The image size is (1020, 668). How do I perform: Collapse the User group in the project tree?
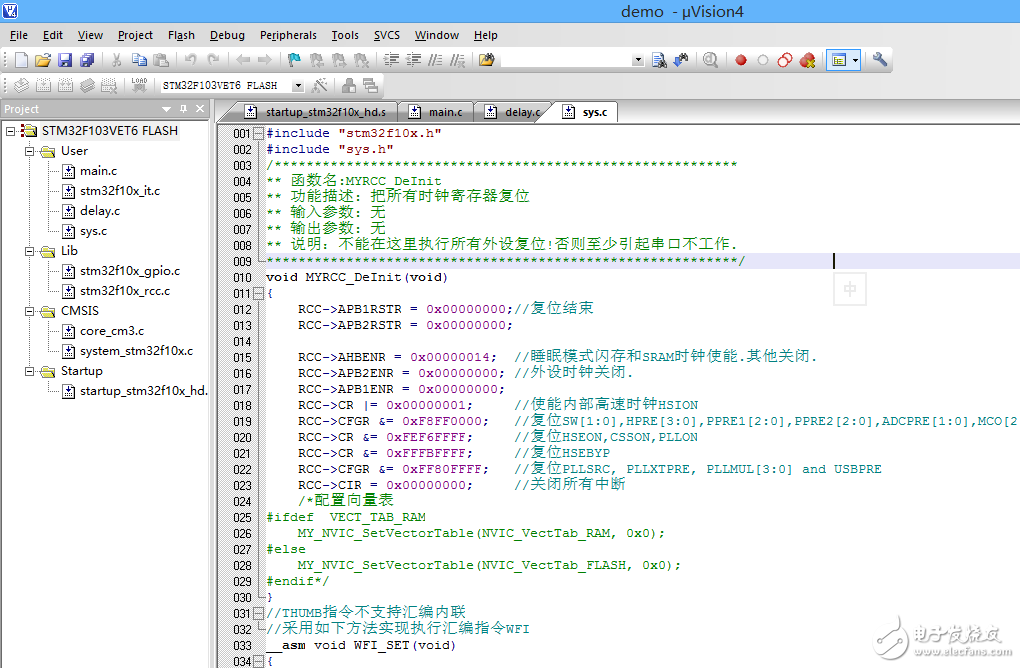click(30, 151)
